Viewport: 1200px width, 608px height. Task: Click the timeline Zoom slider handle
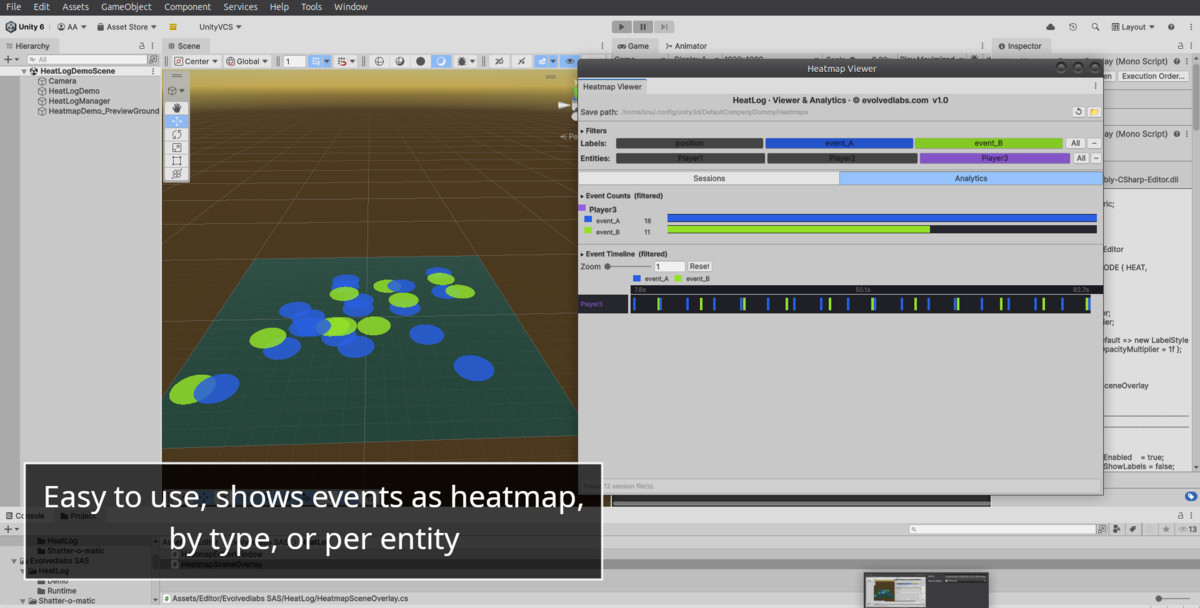coord(607,266)
